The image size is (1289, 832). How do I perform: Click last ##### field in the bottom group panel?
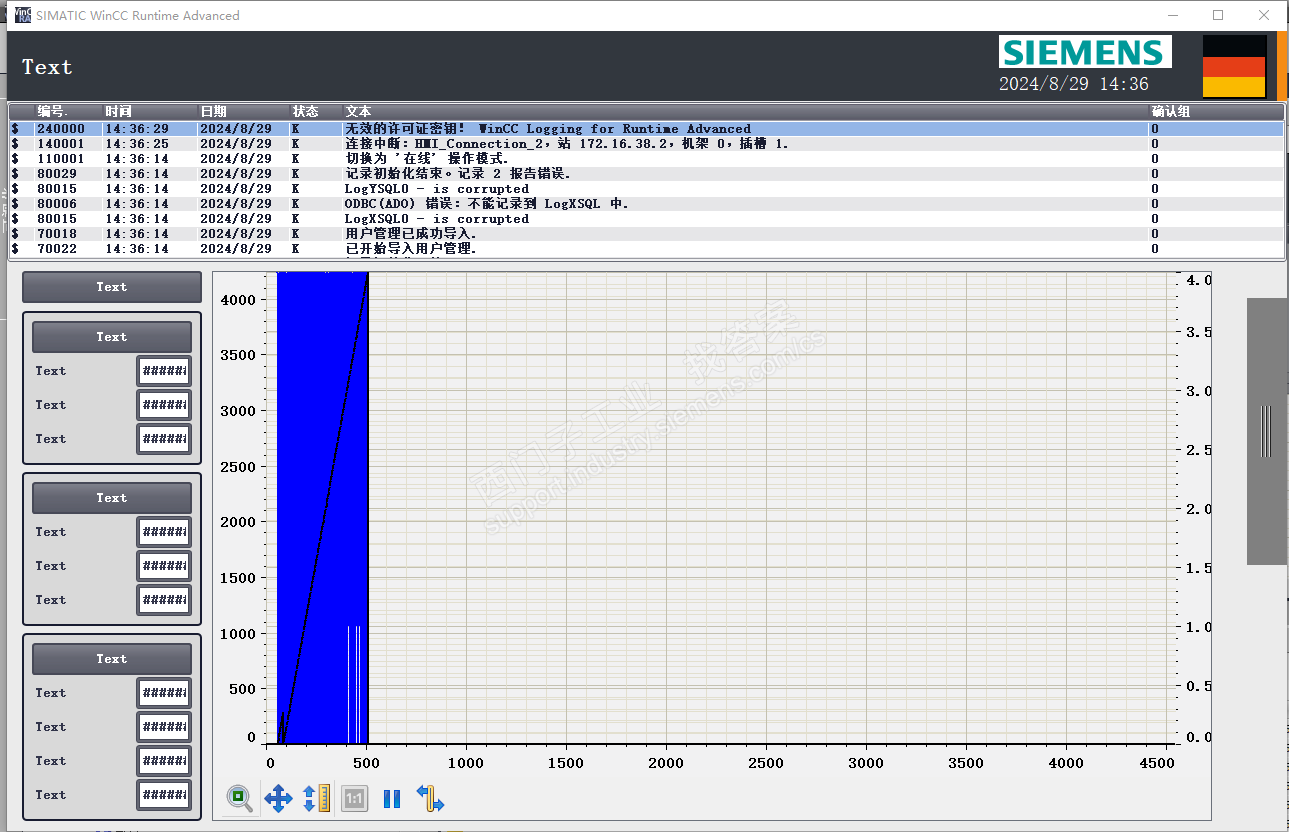164,795
